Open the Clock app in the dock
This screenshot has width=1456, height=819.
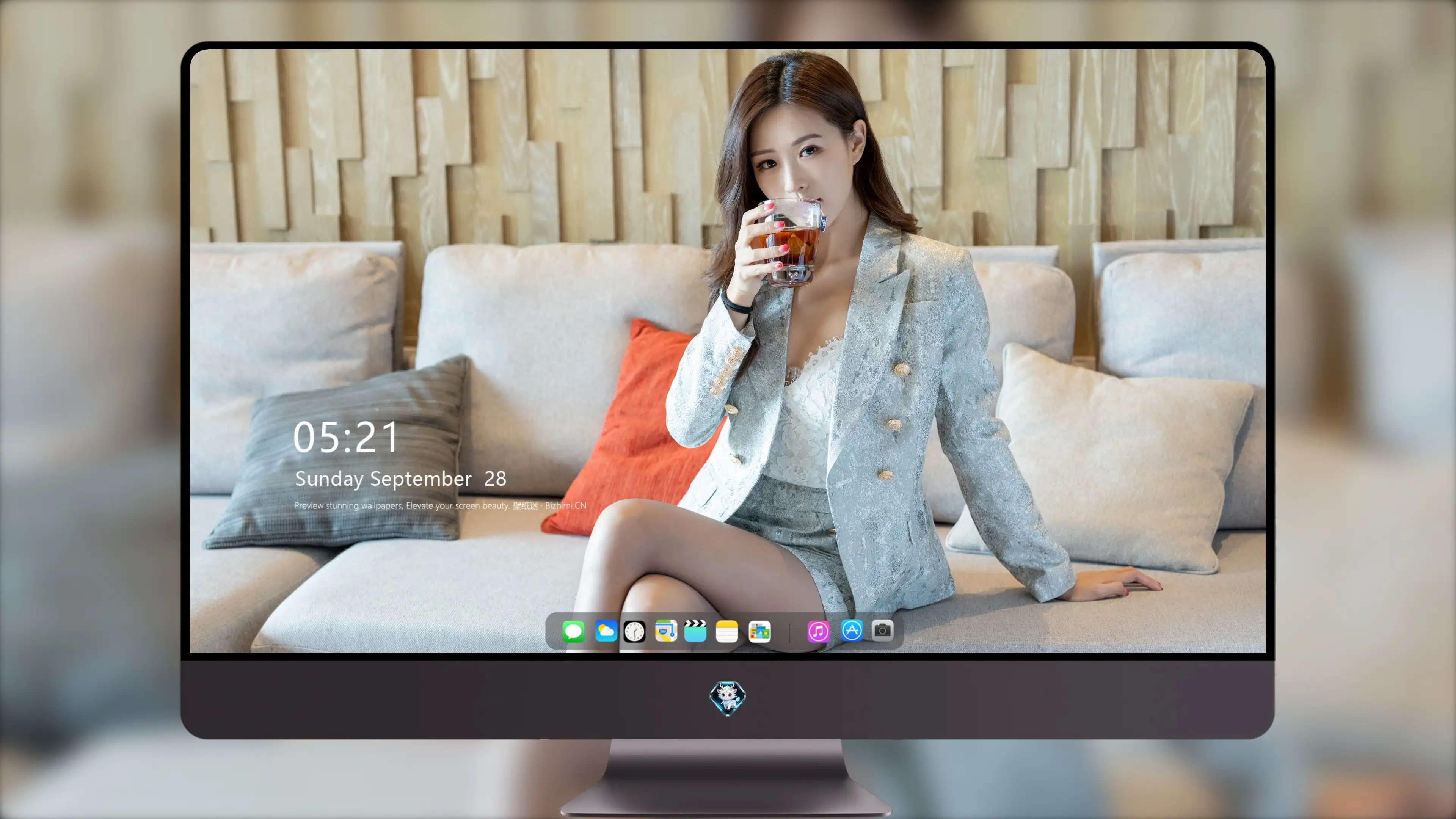coord(634,631)
